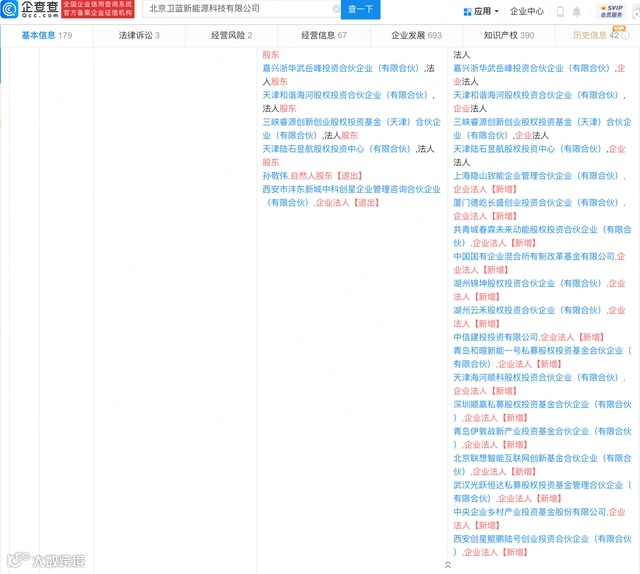Click the collapse double-chevron at the page bottom

(x=447, y=565)
